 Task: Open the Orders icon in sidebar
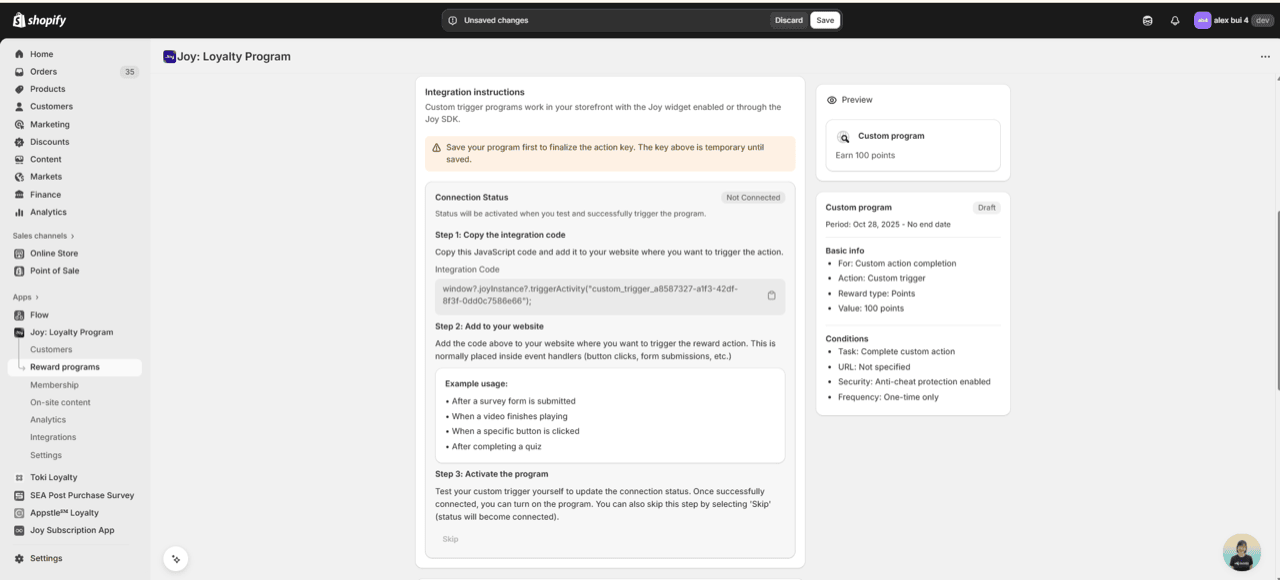pyautogui.click(x=19, y=72)
